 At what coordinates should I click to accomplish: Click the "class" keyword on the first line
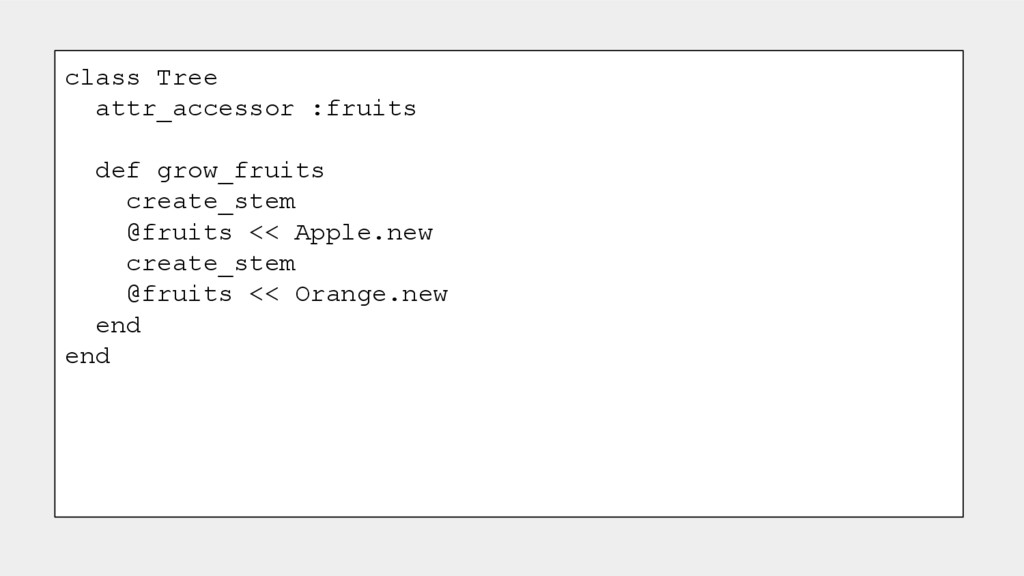coord(102,78)
